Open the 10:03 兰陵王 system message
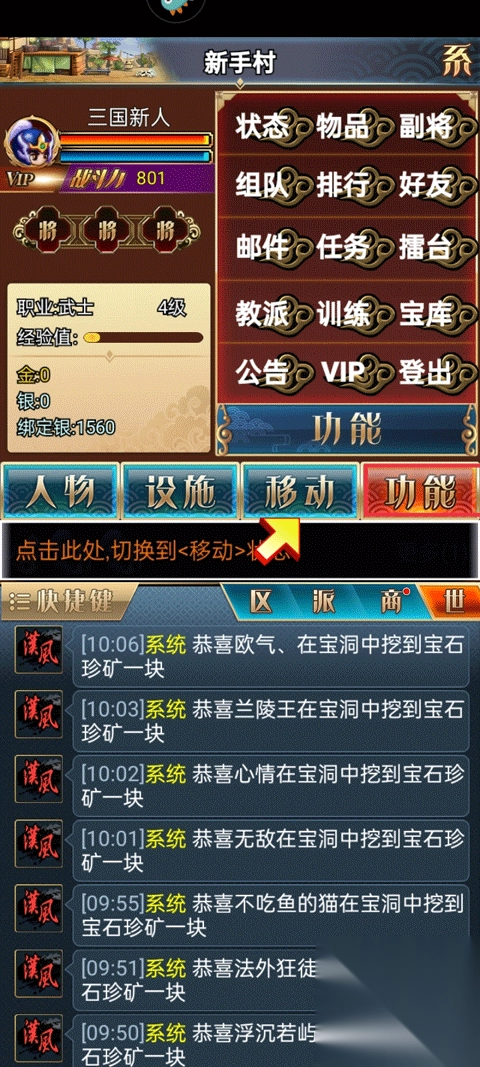Image resolution: width=480 pixels, height=1067 pixels. tap(271, 721)
